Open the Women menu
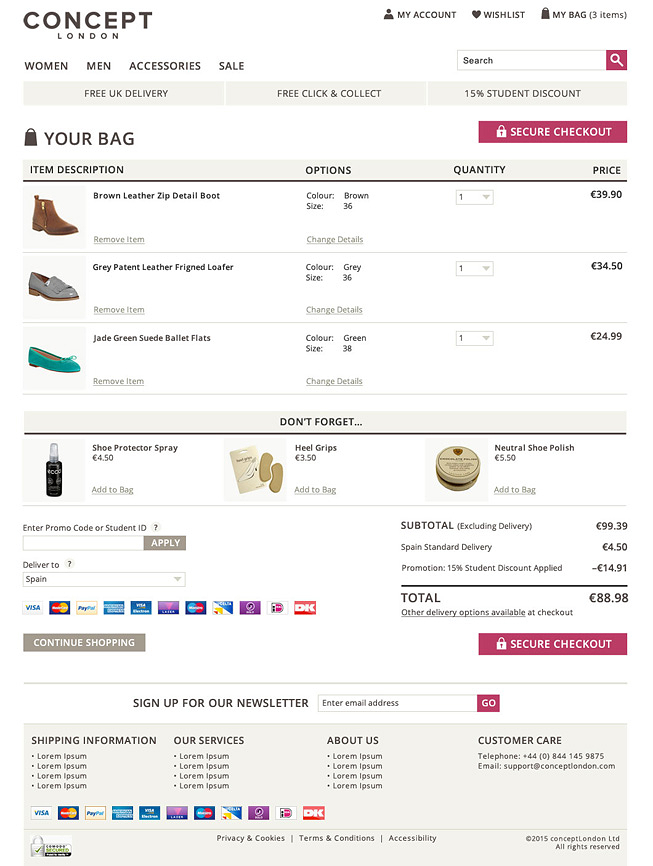 [46, 66]
